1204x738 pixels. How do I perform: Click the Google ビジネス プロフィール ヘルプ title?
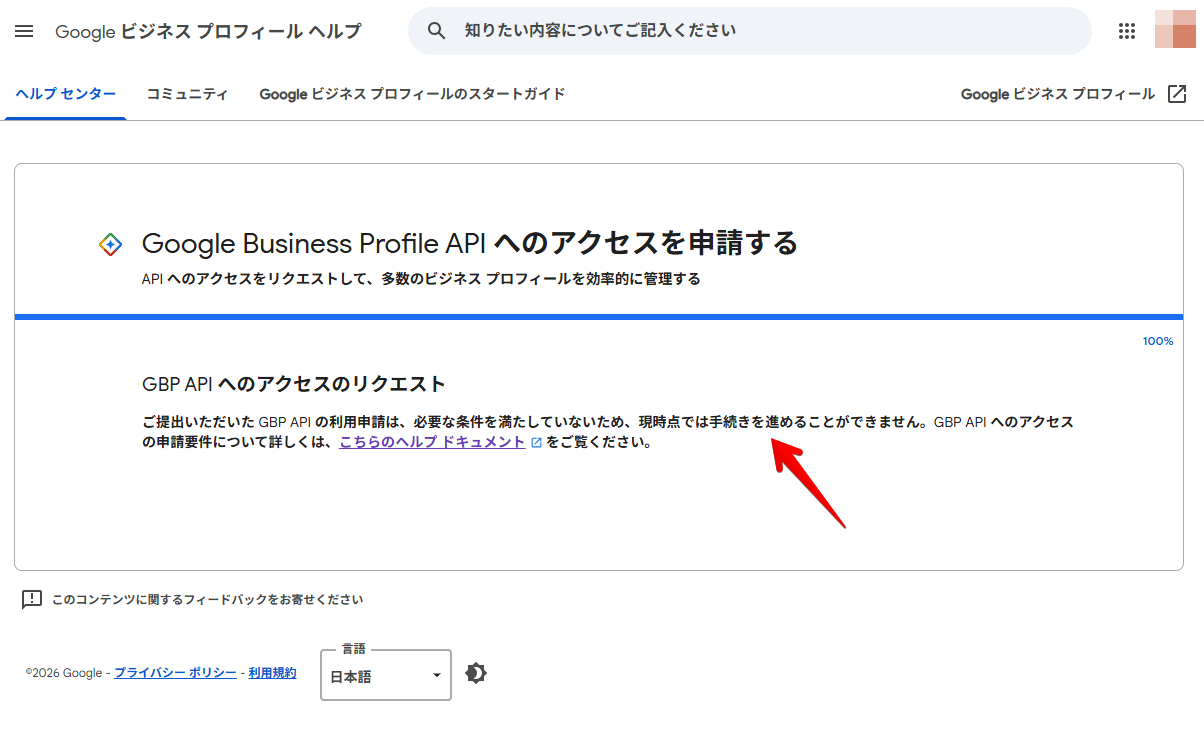[x=208, y=31]
